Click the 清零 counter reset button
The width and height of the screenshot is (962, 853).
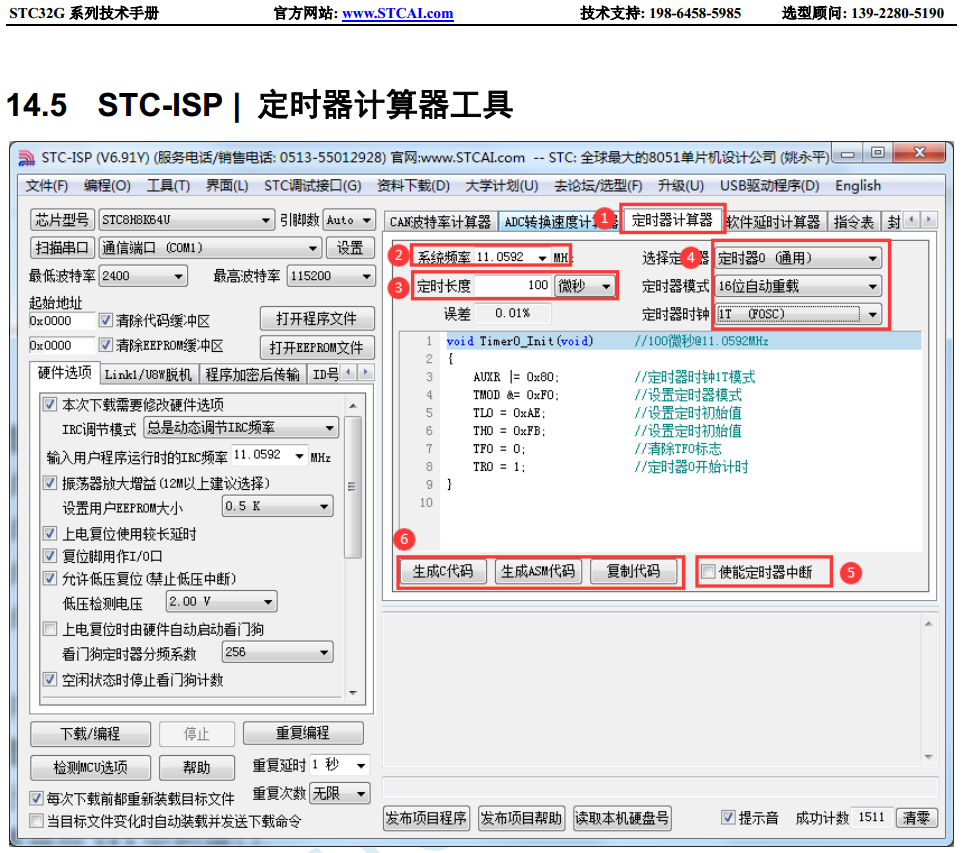click(917, 817)
